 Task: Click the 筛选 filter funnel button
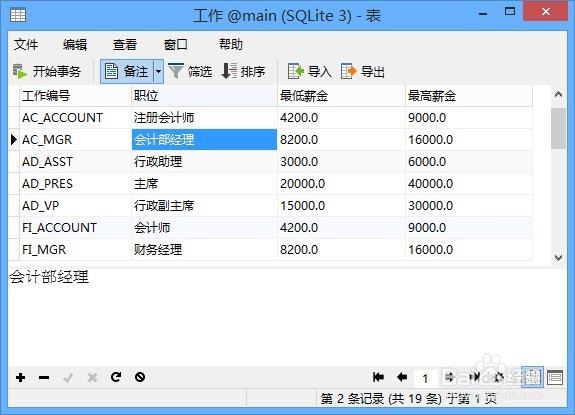[x=190, y=71]
